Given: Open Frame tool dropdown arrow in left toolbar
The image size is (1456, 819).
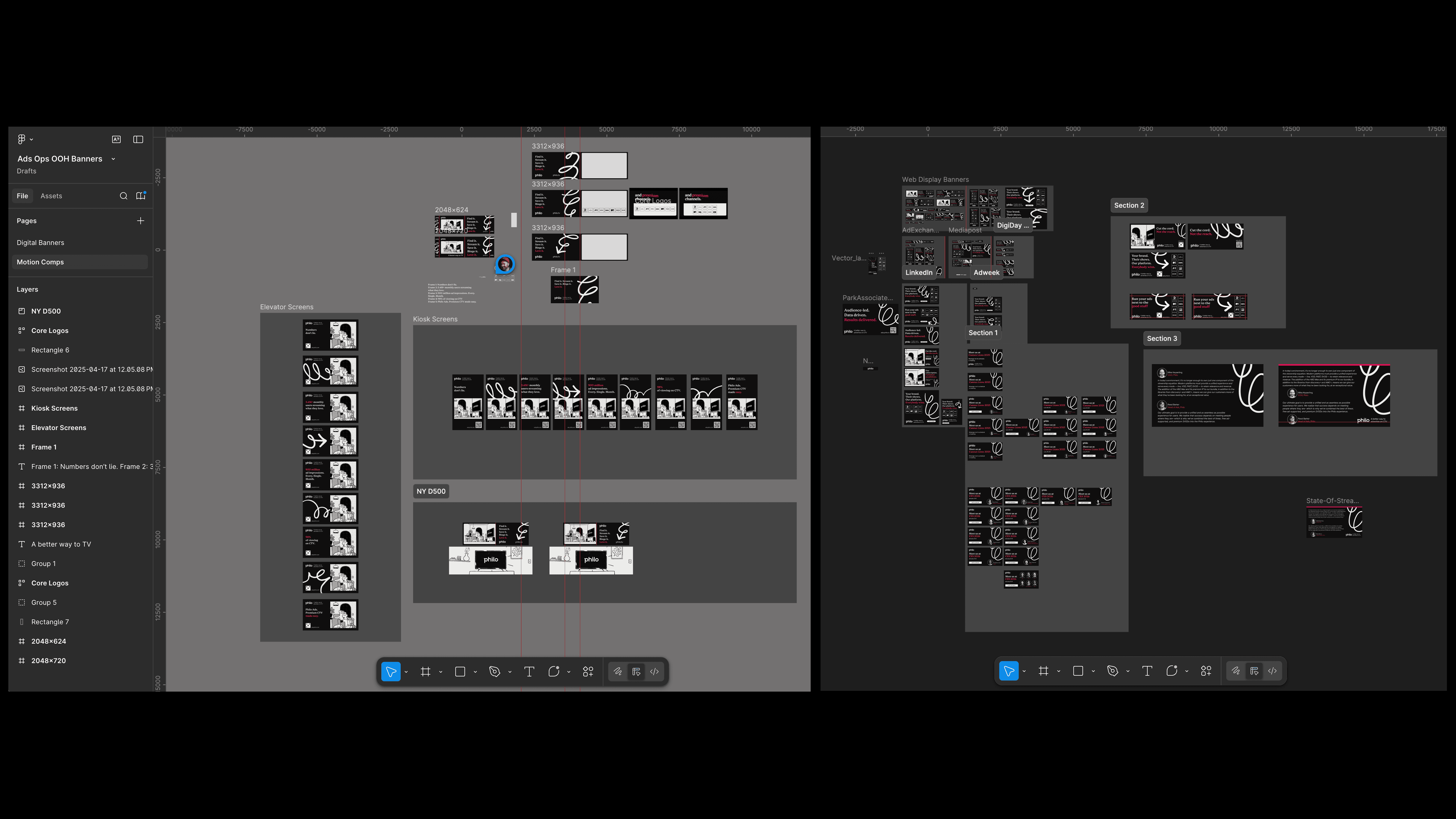Looking at the screenshot, I should point(440,672).
